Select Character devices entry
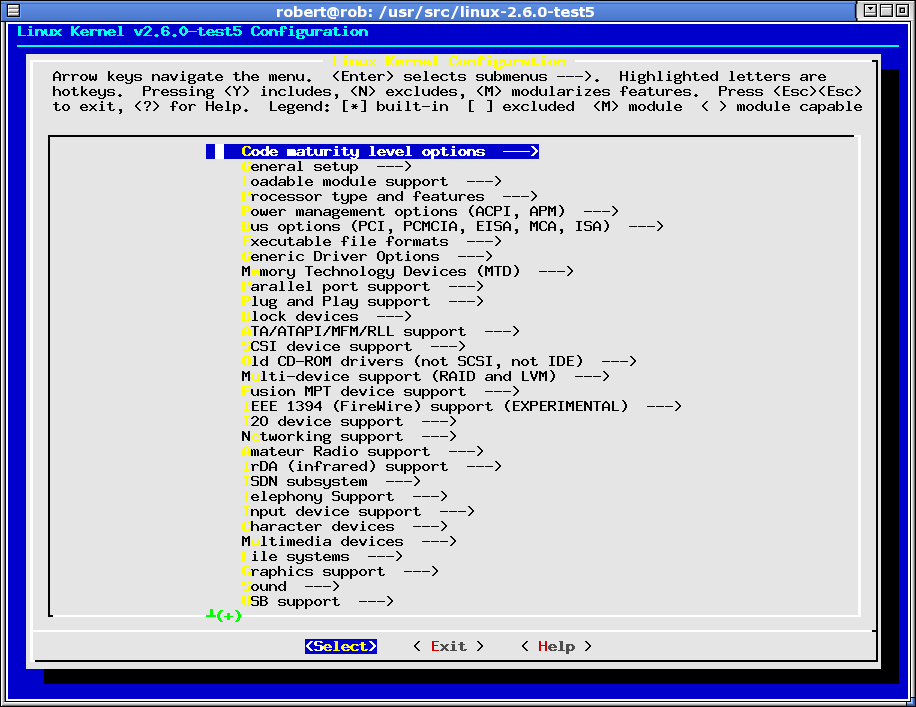The image size is (916, 707). (x=345, y=527)
